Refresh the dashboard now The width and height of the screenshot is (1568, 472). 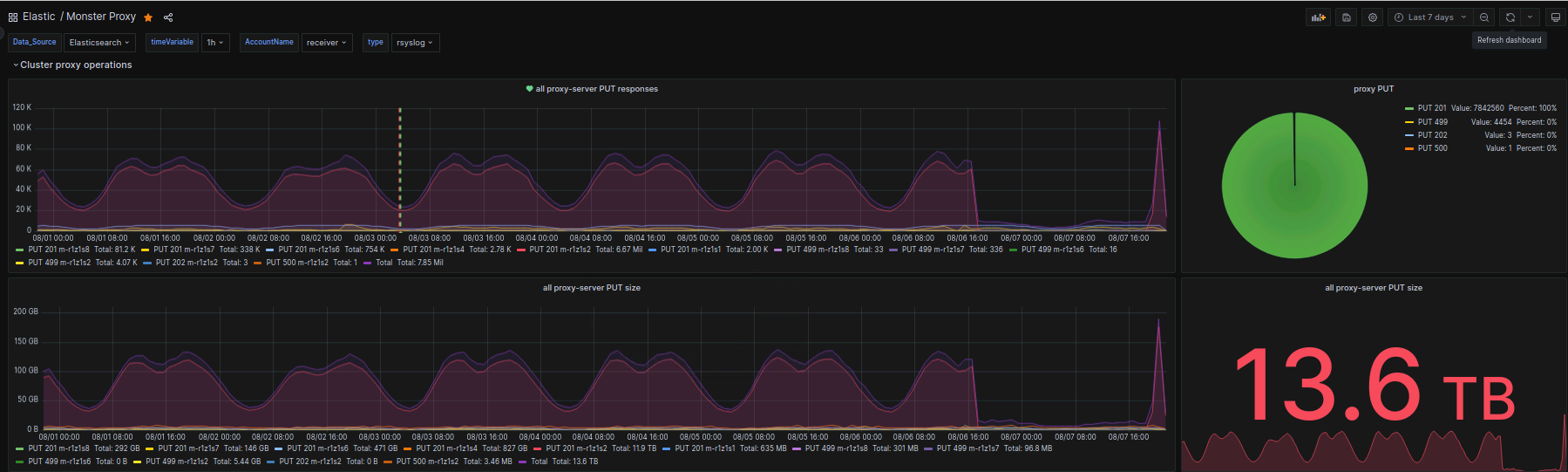(x=1510, y=17)
